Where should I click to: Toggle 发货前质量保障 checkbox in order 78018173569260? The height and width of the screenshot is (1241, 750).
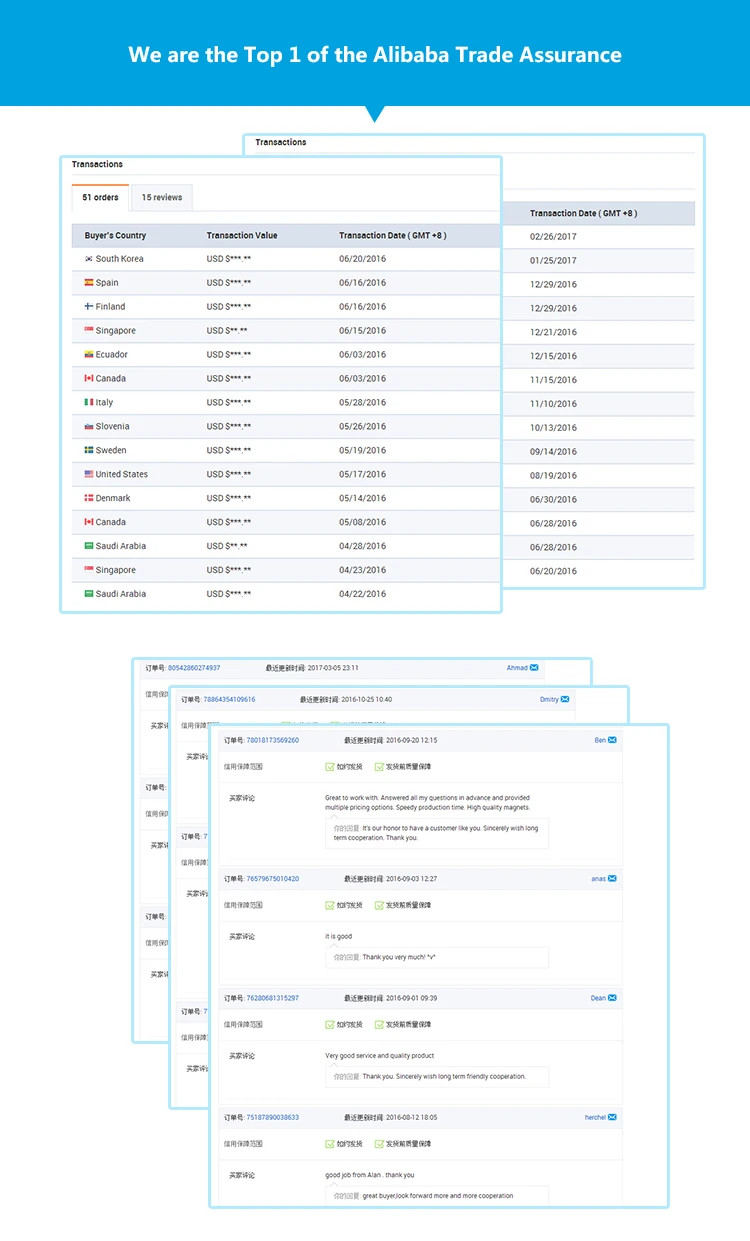379,767
